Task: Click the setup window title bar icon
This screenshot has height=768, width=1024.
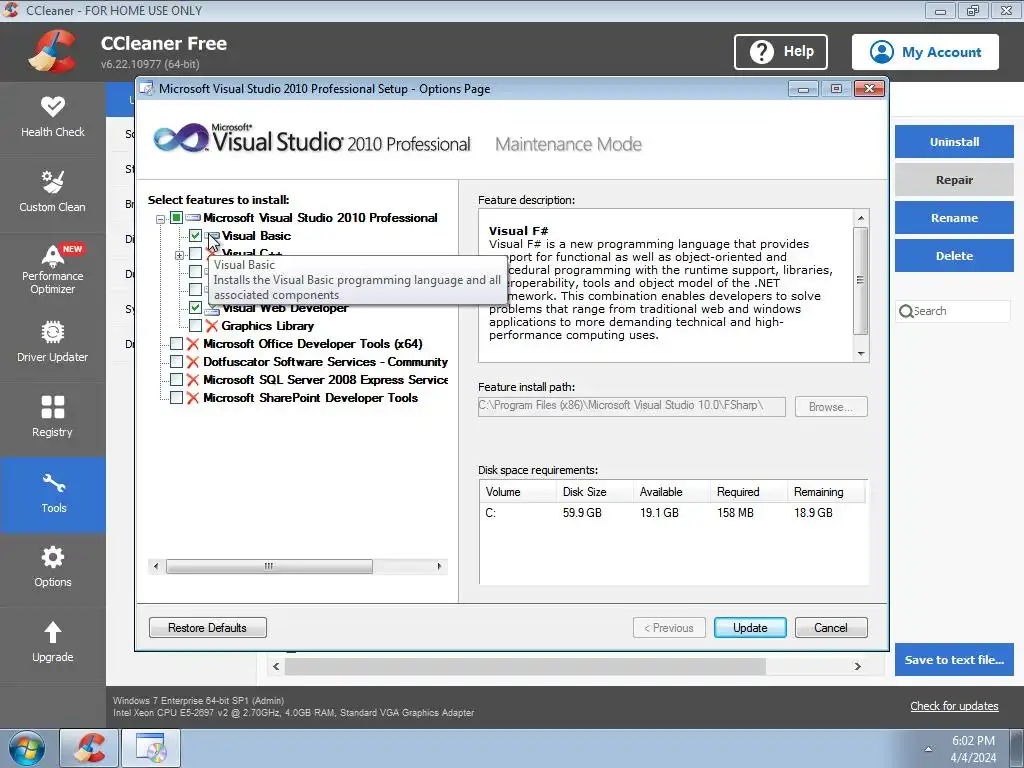Action: click(x=148, y=89)
